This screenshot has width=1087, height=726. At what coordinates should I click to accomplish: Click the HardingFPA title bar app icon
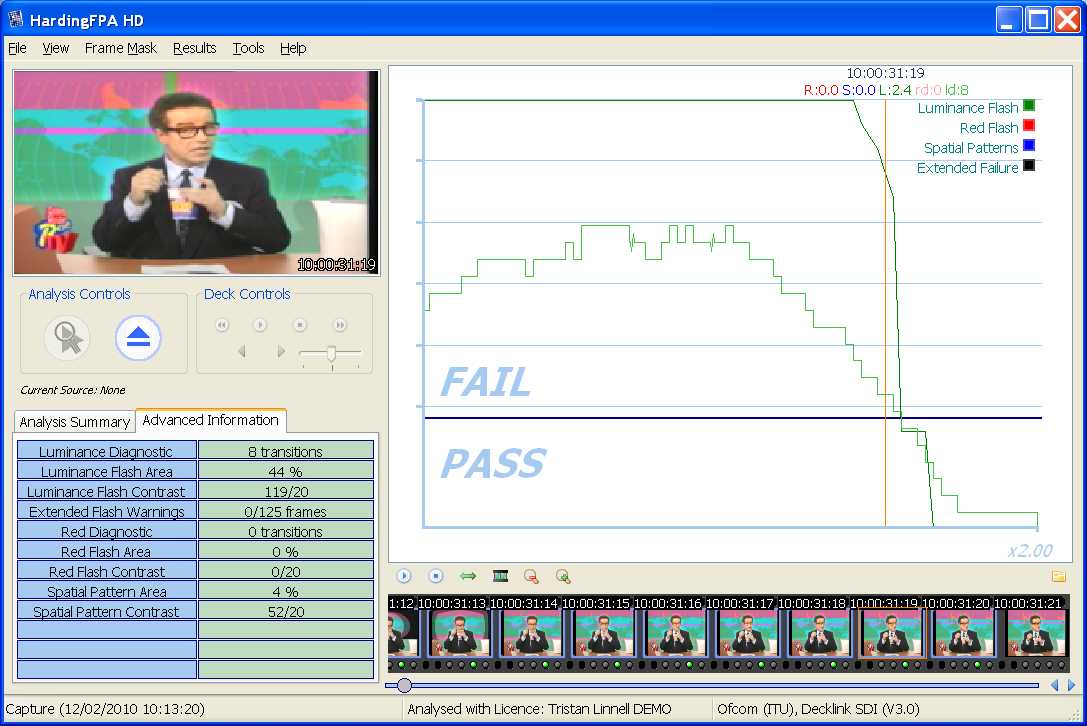click(15, 19)
